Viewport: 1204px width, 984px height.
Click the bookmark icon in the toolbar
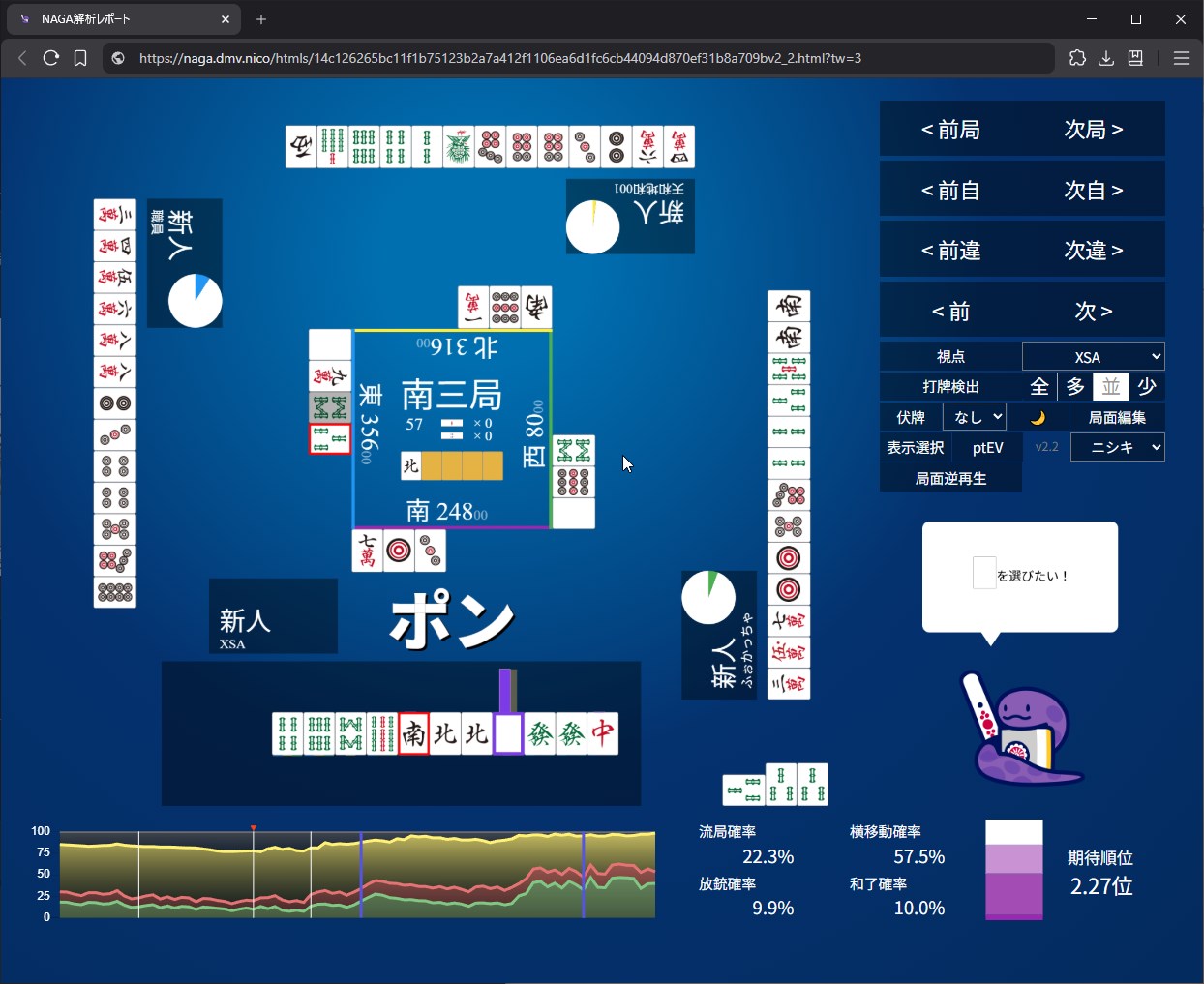(x=80, y=58)
